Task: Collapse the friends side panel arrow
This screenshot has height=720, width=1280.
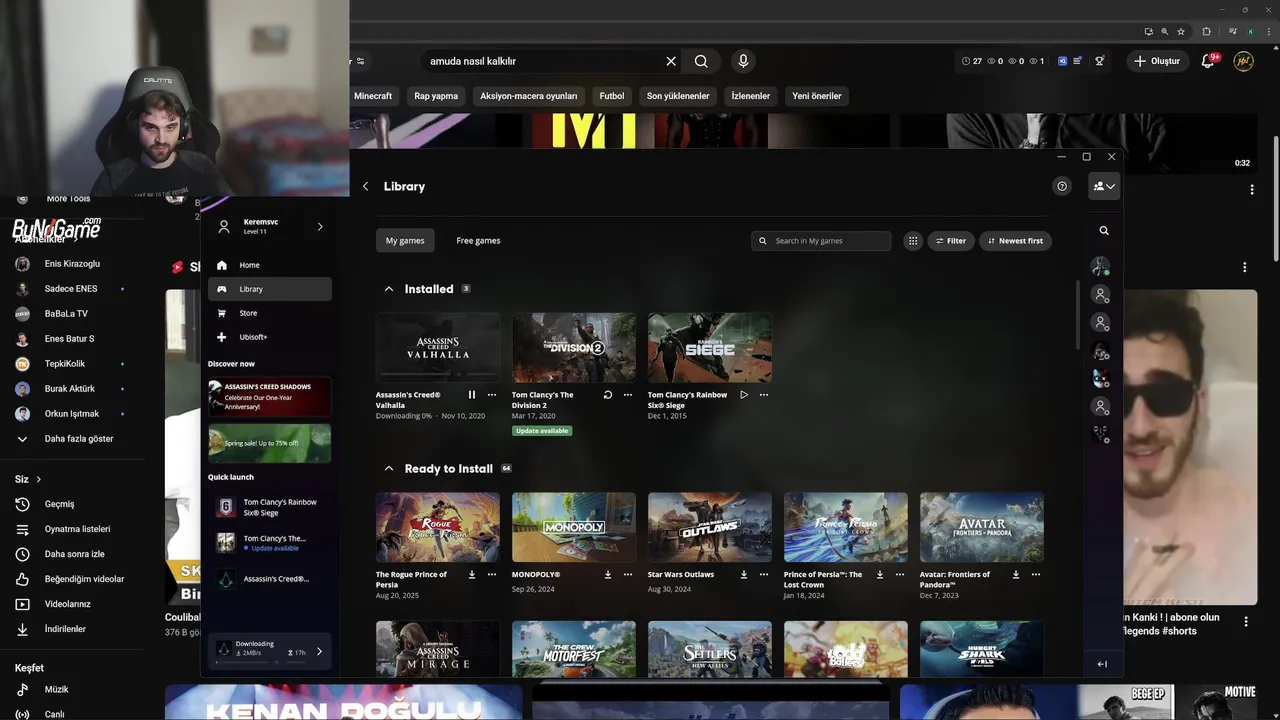Action: click(x=1102, y=664)
